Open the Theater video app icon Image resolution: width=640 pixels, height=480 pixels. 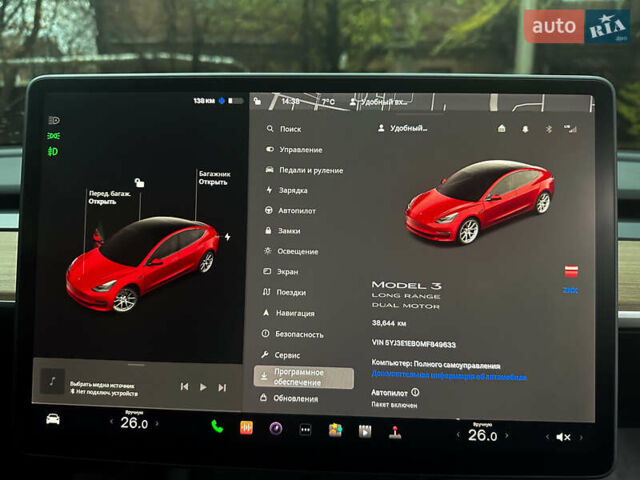click(x=365, y=431)
